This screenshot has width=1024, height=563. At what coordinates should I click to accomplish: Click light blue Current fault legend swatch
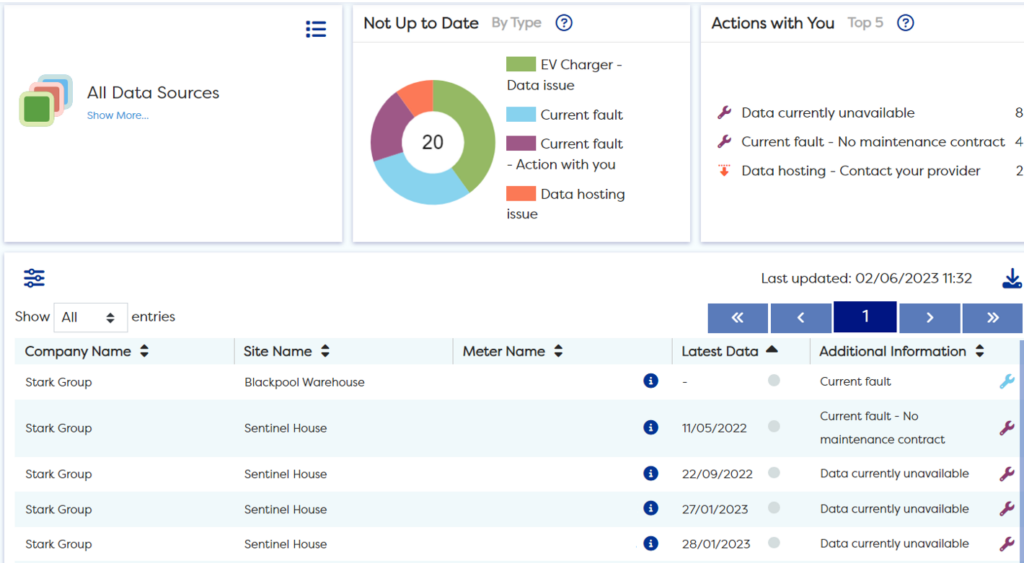(x=520, y=114)
